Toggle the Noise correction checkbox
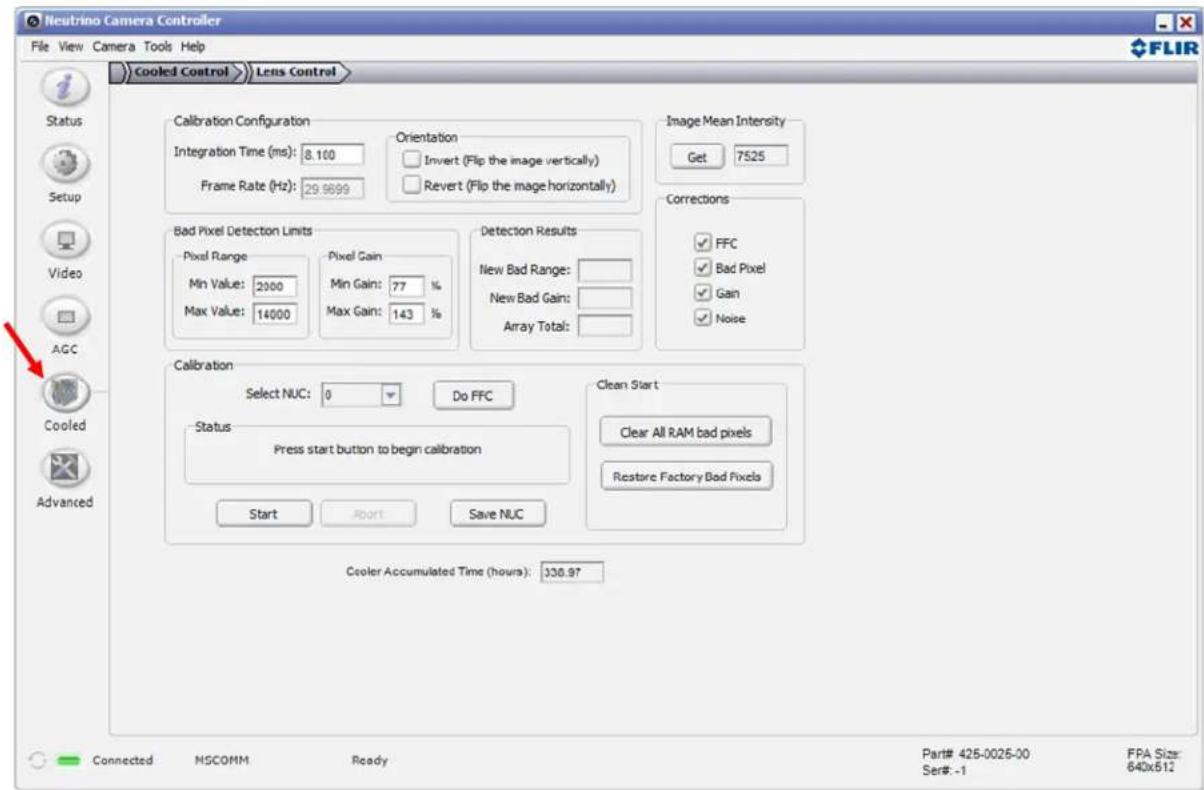The width and height of the screenshot is (1204, 790). pyautogui.click(x=701, y=319)
